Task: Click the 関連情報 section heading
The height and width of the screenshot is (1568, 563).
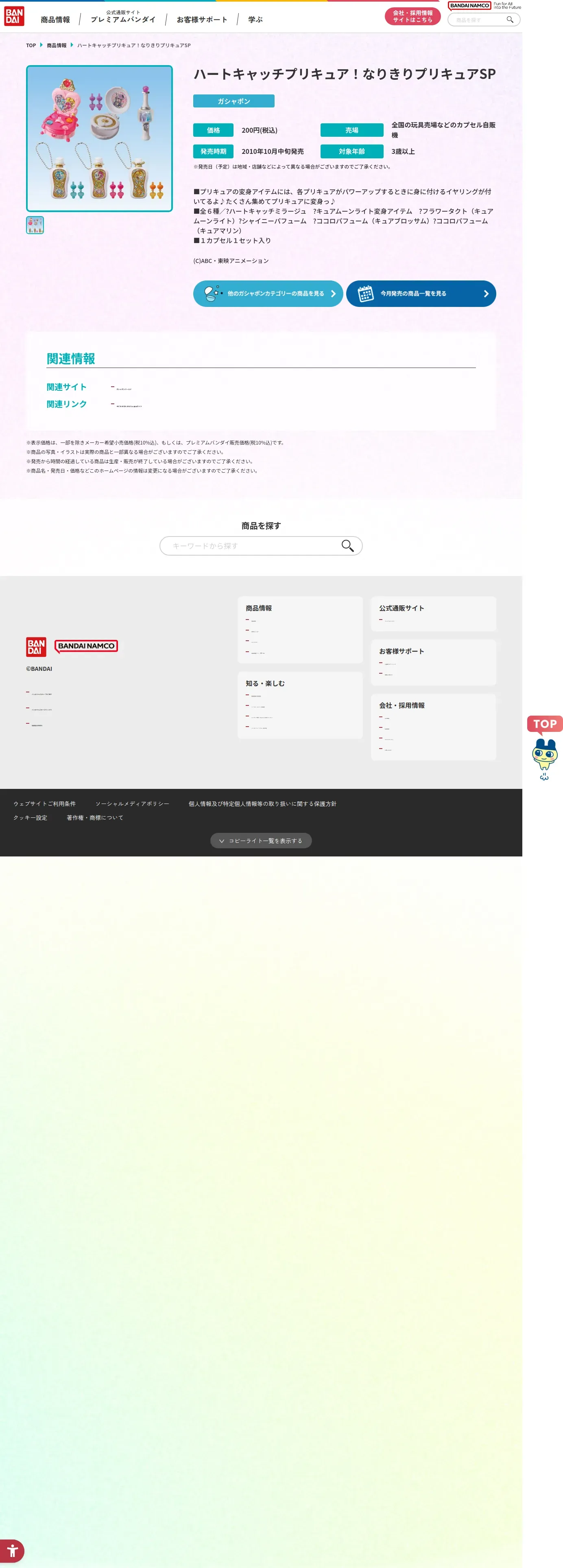Action: pos(71,359)
